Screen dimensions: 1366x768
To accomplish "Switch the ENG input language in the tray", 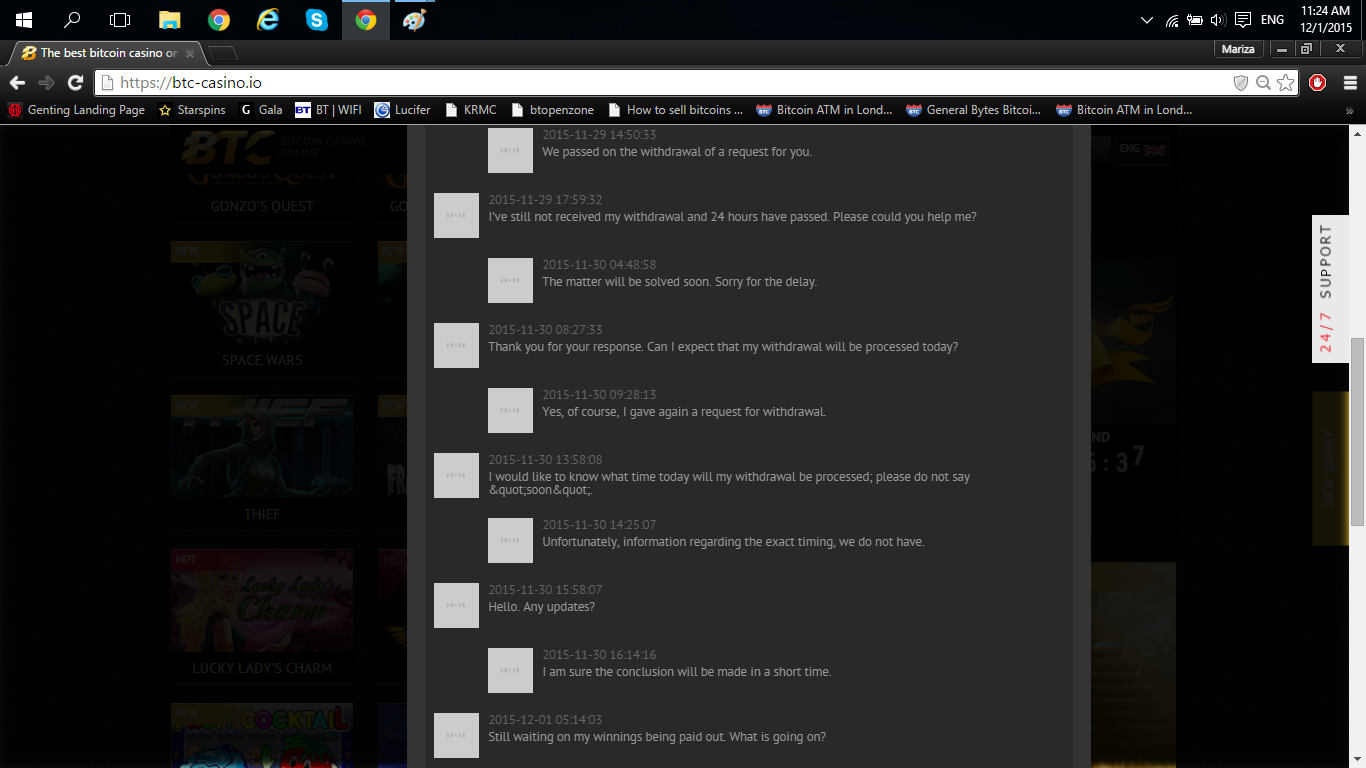I will [x=1273, y=20].
